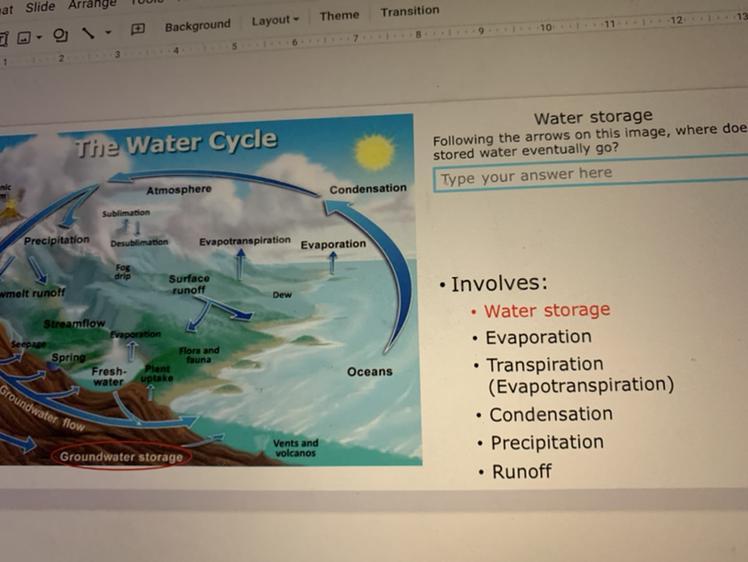Open the Slide menu
Screen dimensions: 748x562
[40, 7]
